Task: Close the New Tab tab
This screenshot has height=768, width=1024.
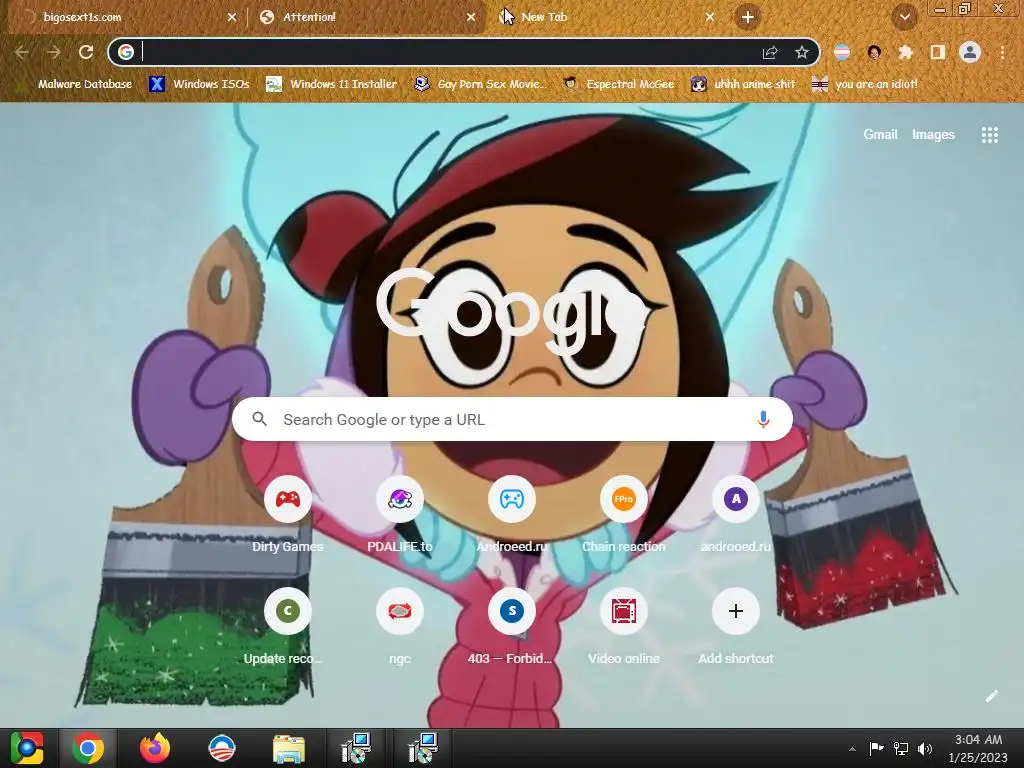Action: tap(710, 17)
